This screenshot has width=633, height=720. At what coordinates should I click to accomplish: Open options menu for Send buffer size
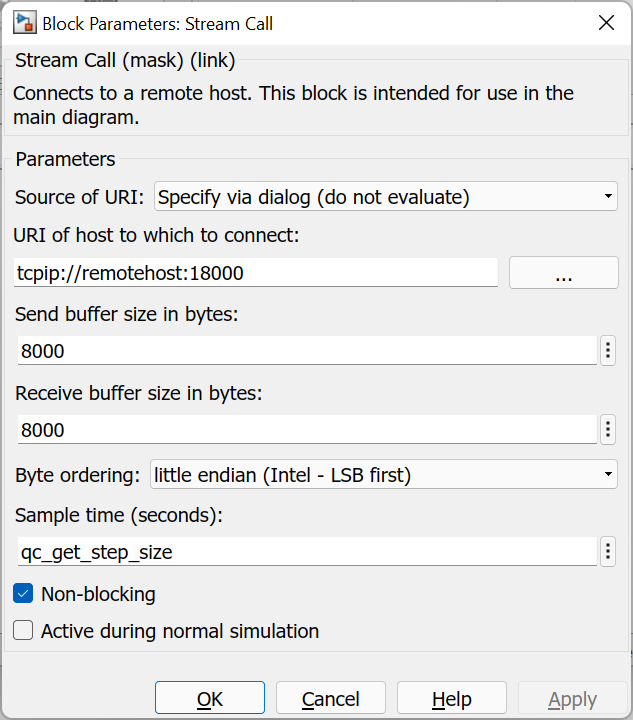[608, 351]
